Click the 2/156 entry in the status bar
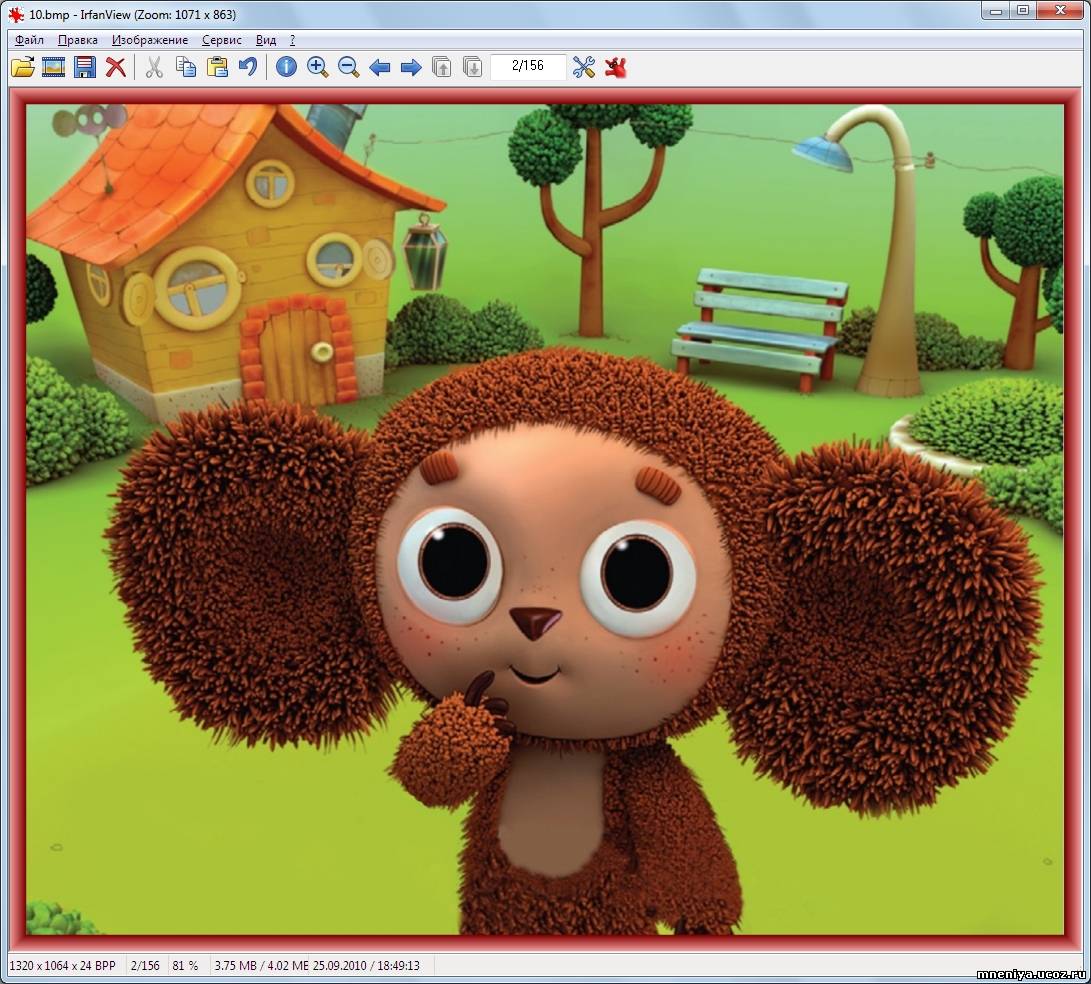The width and height of the screenshot is (1091, 984). tap(145, 966)
